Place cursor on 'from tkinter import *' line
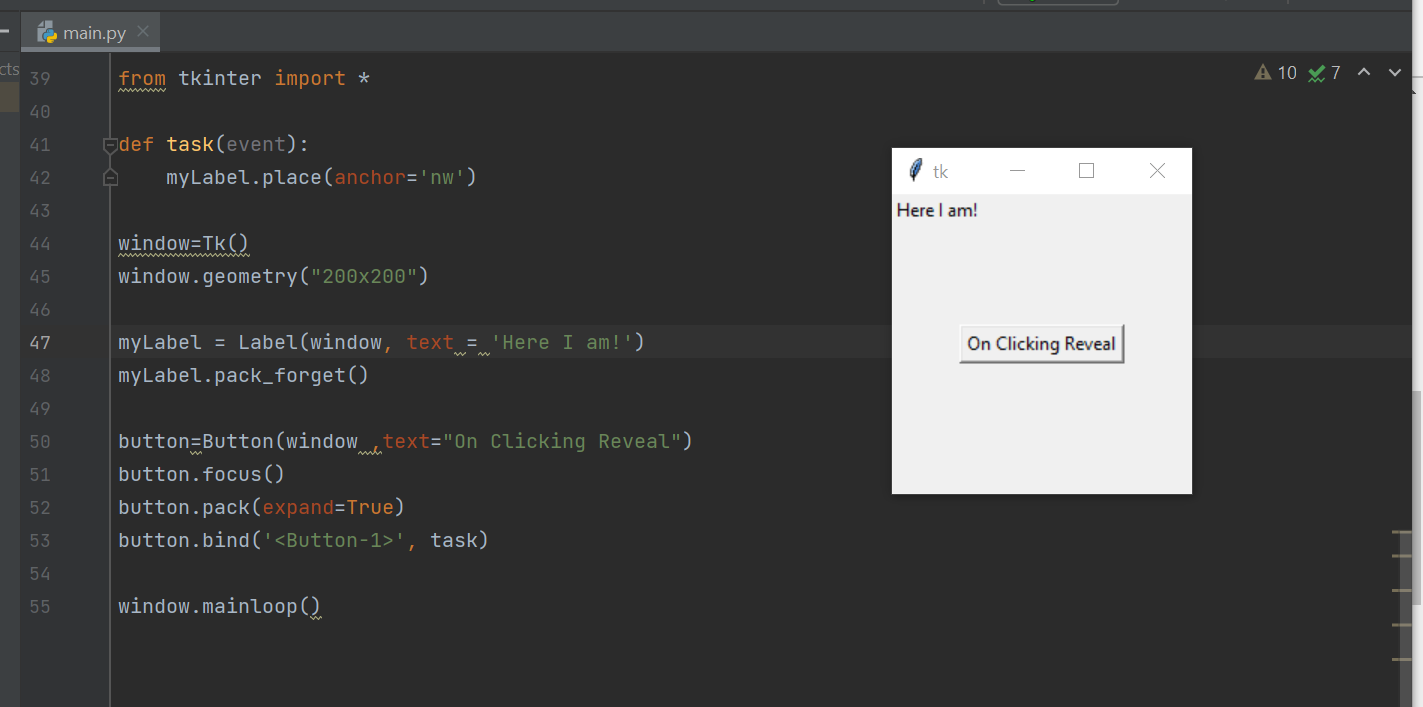 point(244,79)
